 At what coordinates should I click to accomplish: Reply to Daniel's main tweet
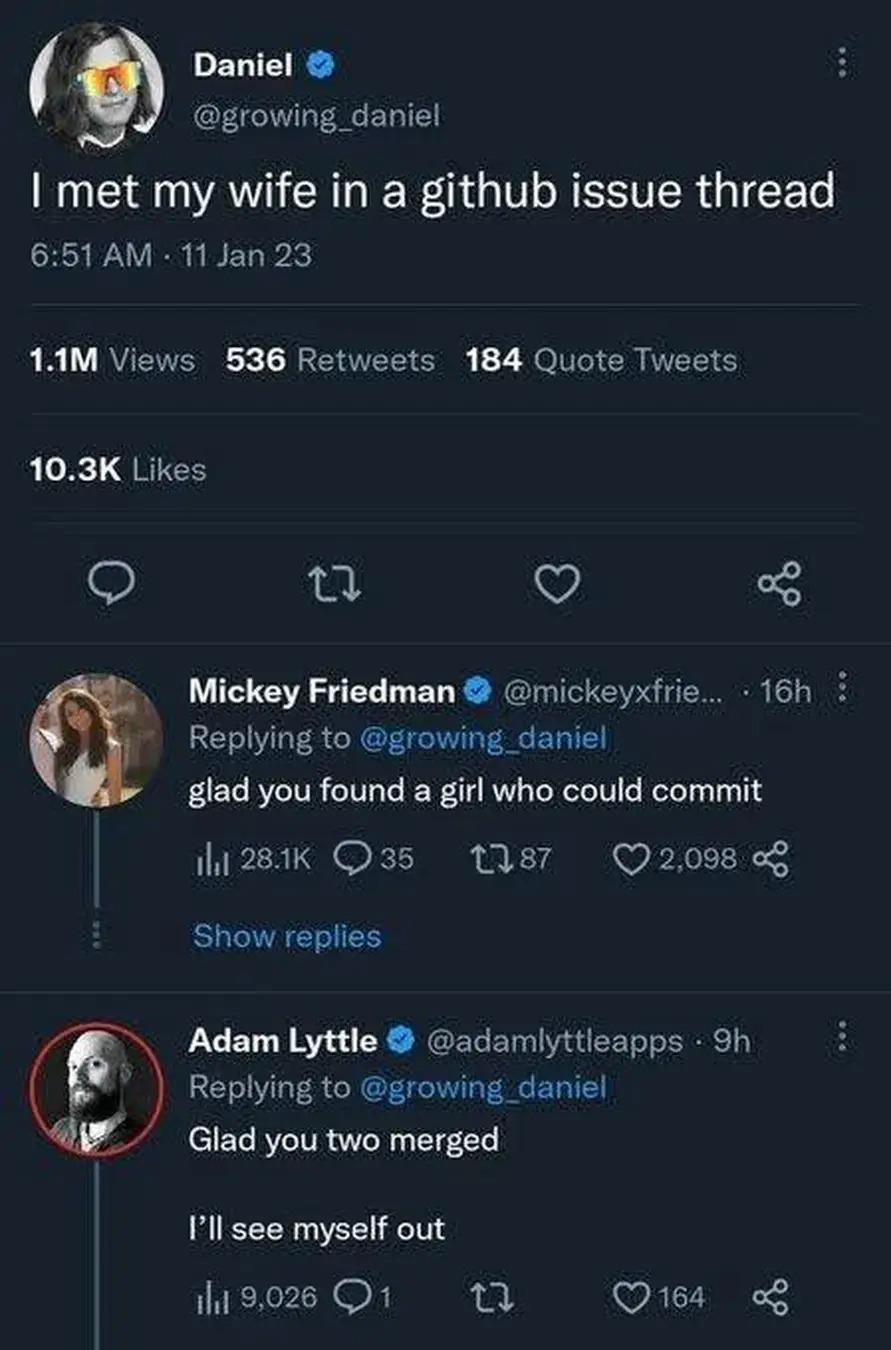click(x=111, y=583)
